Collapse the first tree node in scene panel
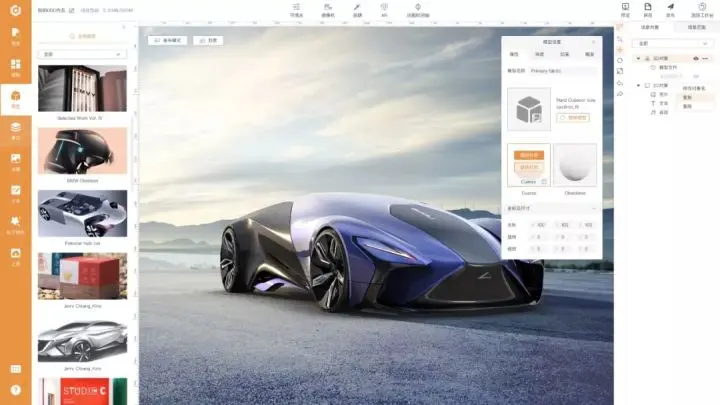720x405 pixels. click(639, 59)
